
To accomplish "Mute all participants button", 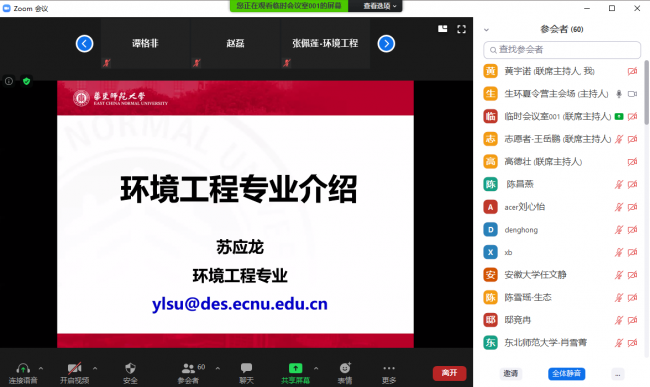I will pyautogui.click(x=566, y=373).
